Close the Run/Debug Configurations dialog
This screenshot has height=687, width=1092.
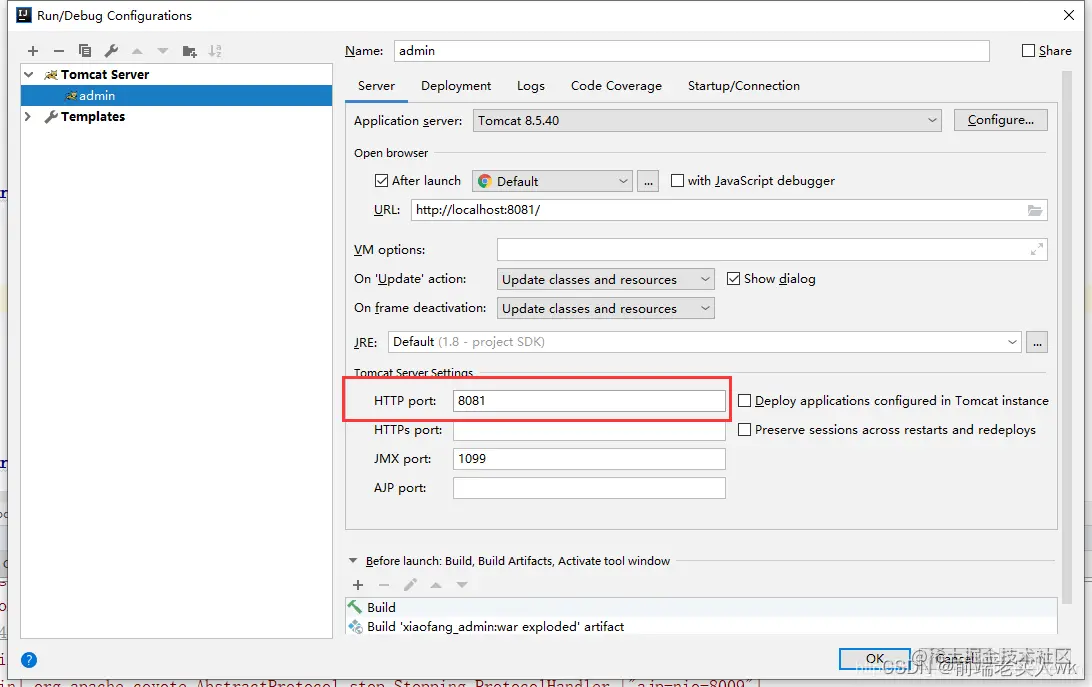click(1069, 15)
